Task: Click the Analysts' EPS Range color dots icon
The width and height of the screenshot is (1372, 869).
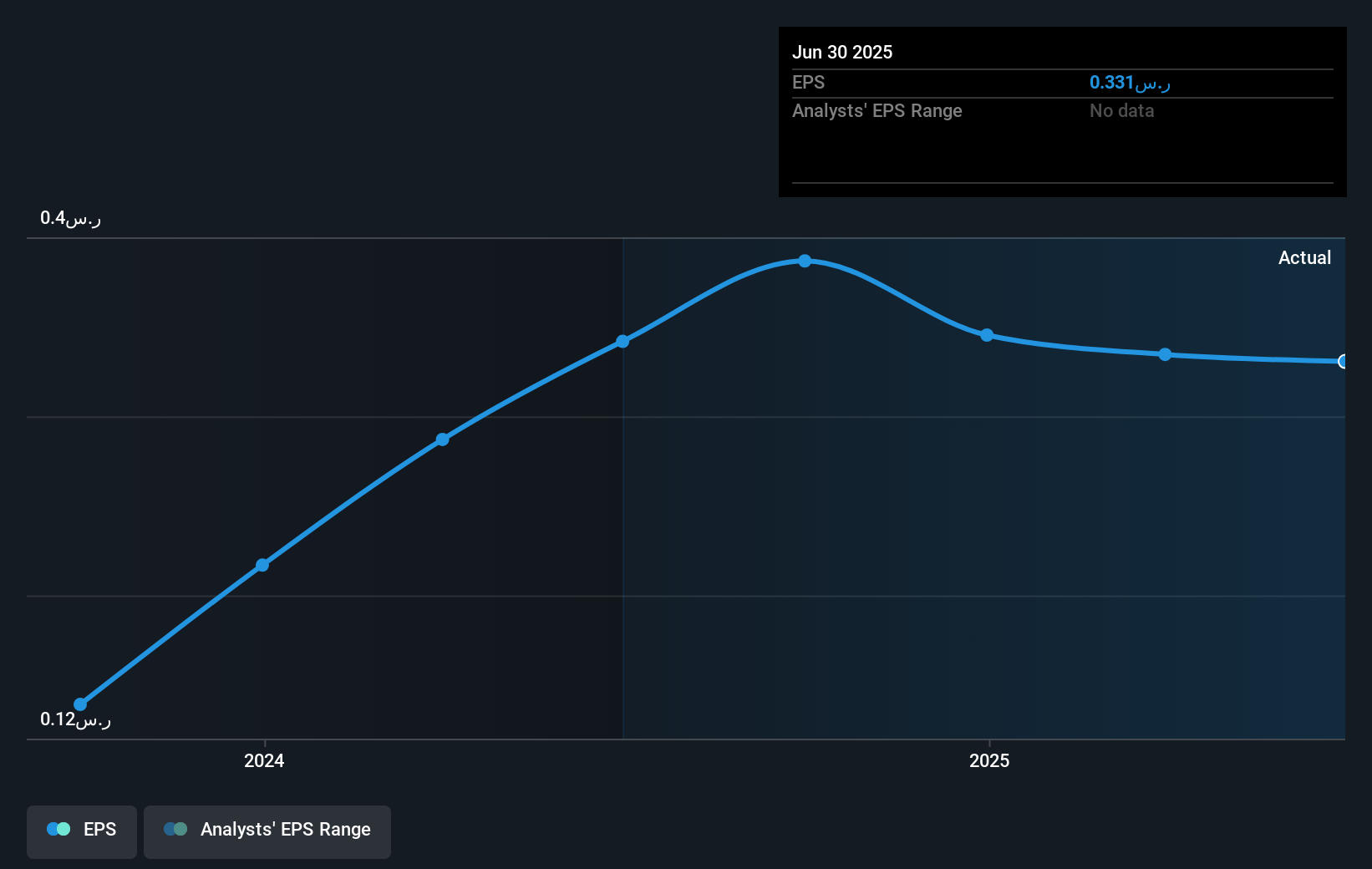Action: pyautogui.click(x=175, y=829)
